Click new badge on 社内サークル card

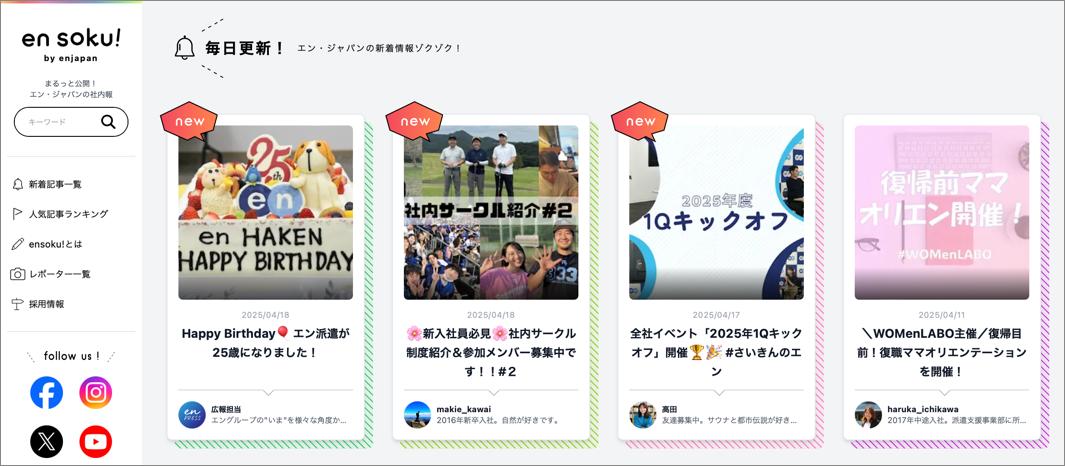click(414, 121)
